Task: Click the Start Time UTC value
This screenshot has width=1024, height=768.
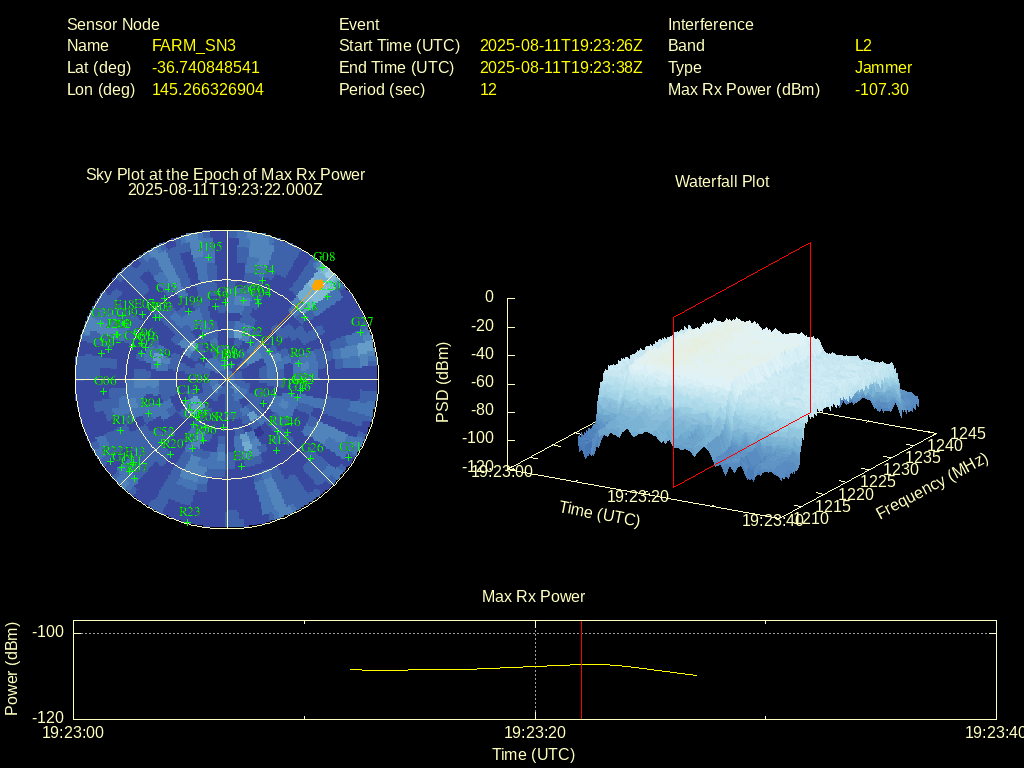Action: 561,46
